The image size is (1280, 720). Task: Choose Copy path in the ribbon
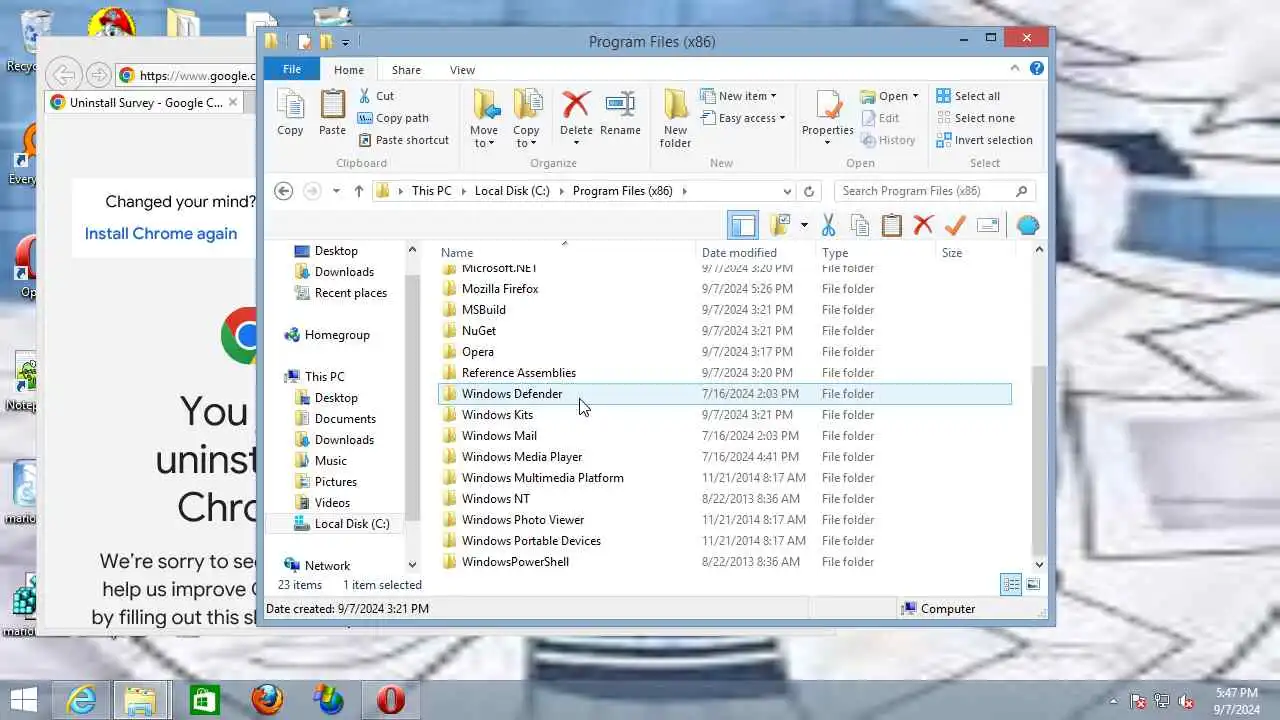coord(393,118)
